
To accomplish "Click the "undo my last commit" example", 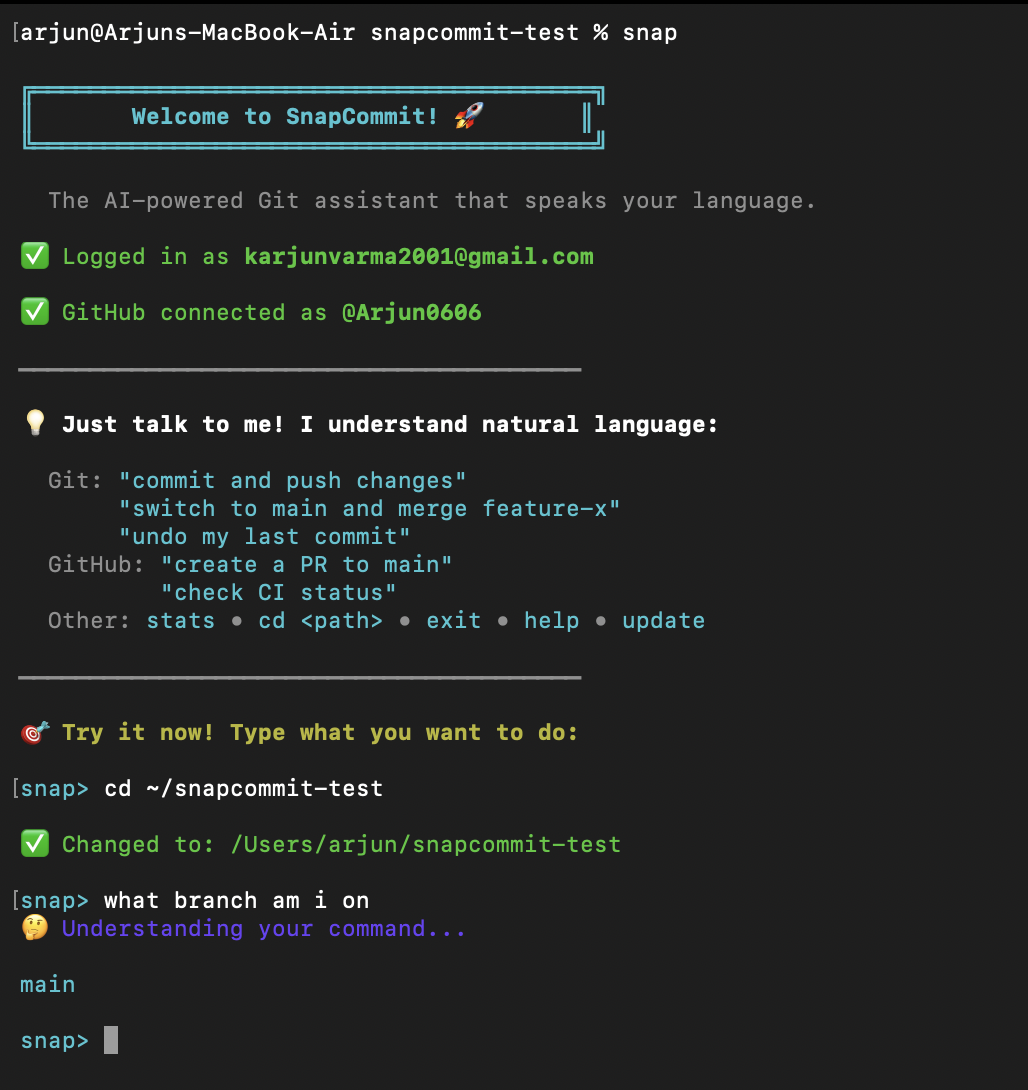I will tap(264, 537).
